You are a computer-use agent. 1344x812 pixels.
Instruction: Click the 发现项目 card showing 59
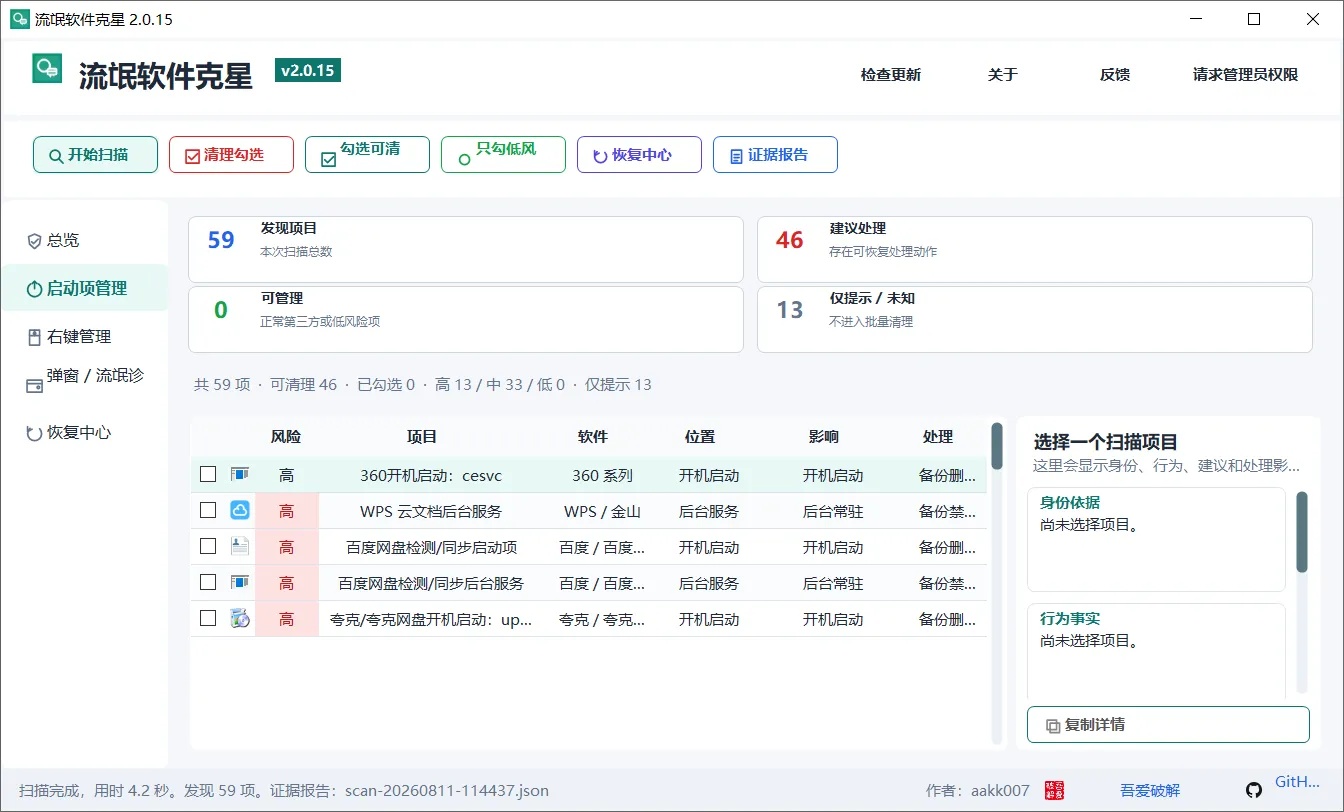click(466, 249)
